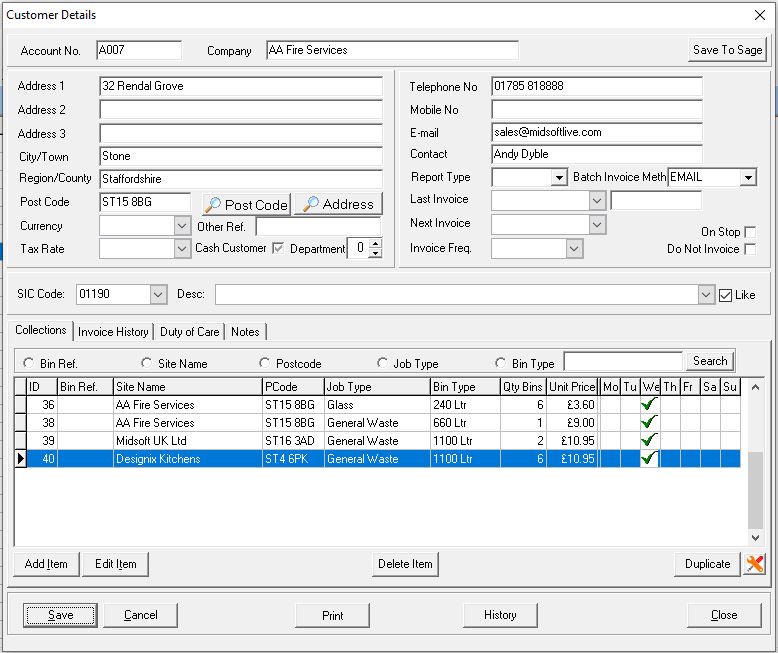Image resolution: width=778 pixels, height=653 pixels.
Task: Click Wednesday checkmark in Designix Kitchens row
Action: tap(649, 458)
